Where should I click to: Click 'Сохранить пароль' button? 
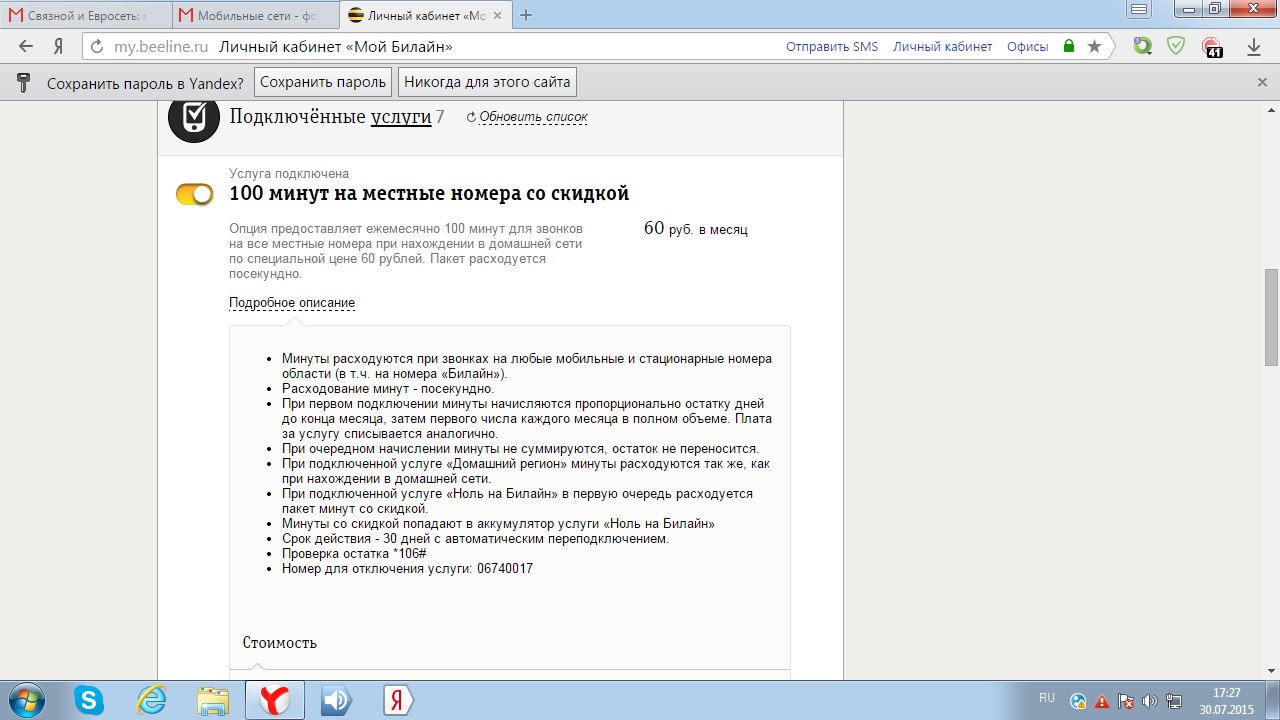tap(323, 82)
